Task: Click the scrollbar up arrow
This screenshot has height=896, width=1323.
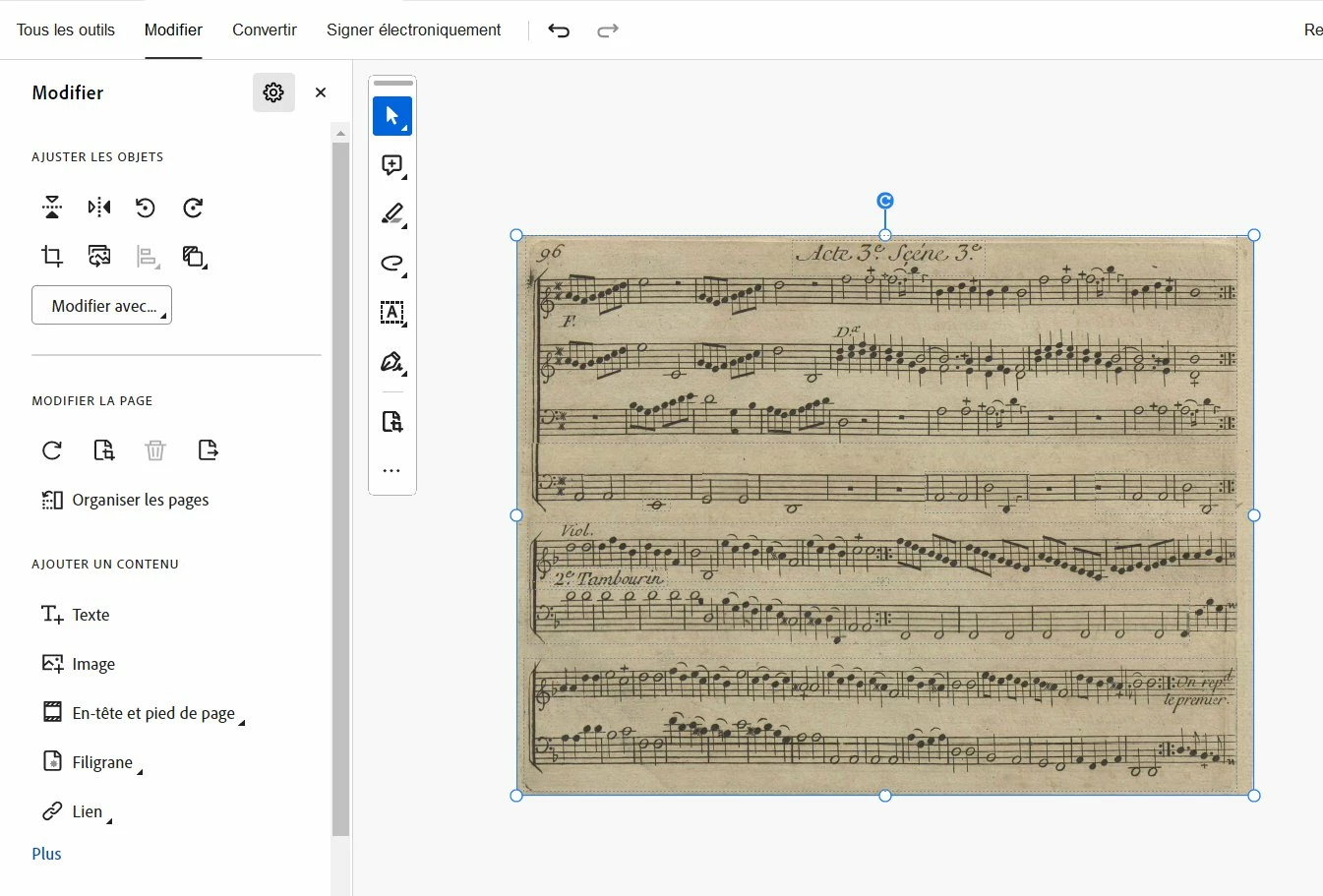Action: click(340, 133)
